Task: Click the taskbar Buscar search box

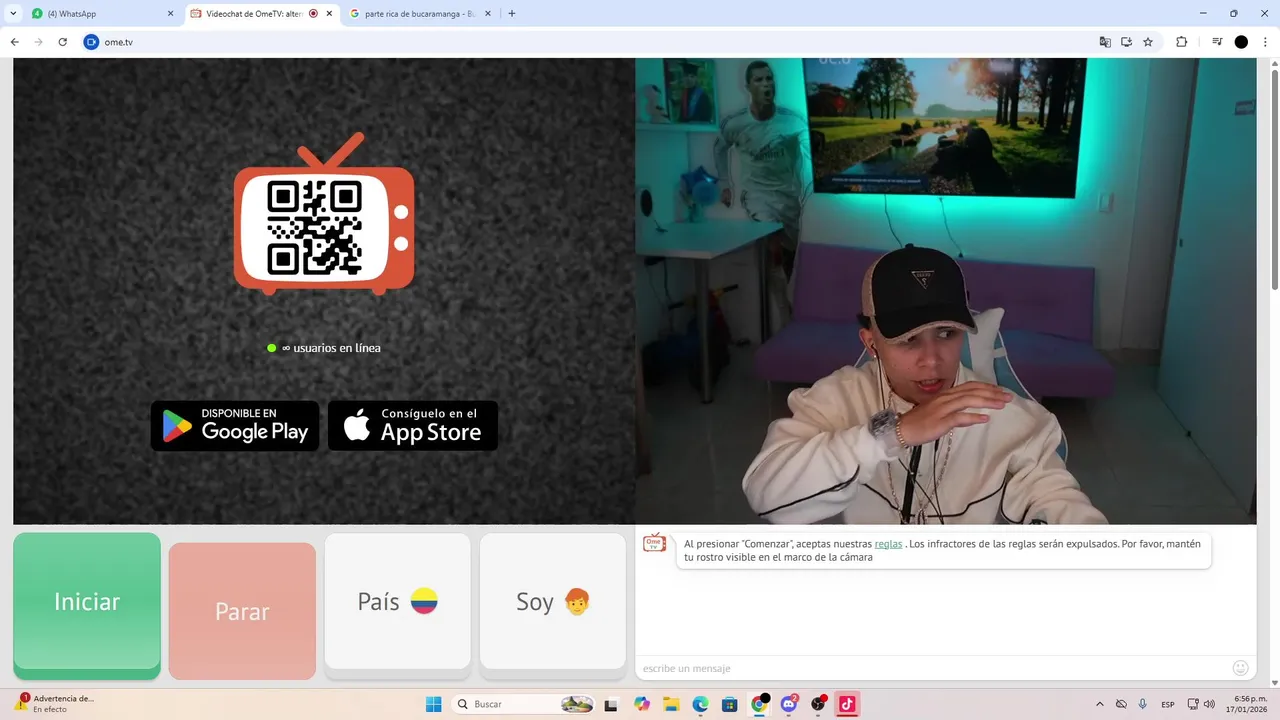Action: pyautogui.click(x=524, y=704)
